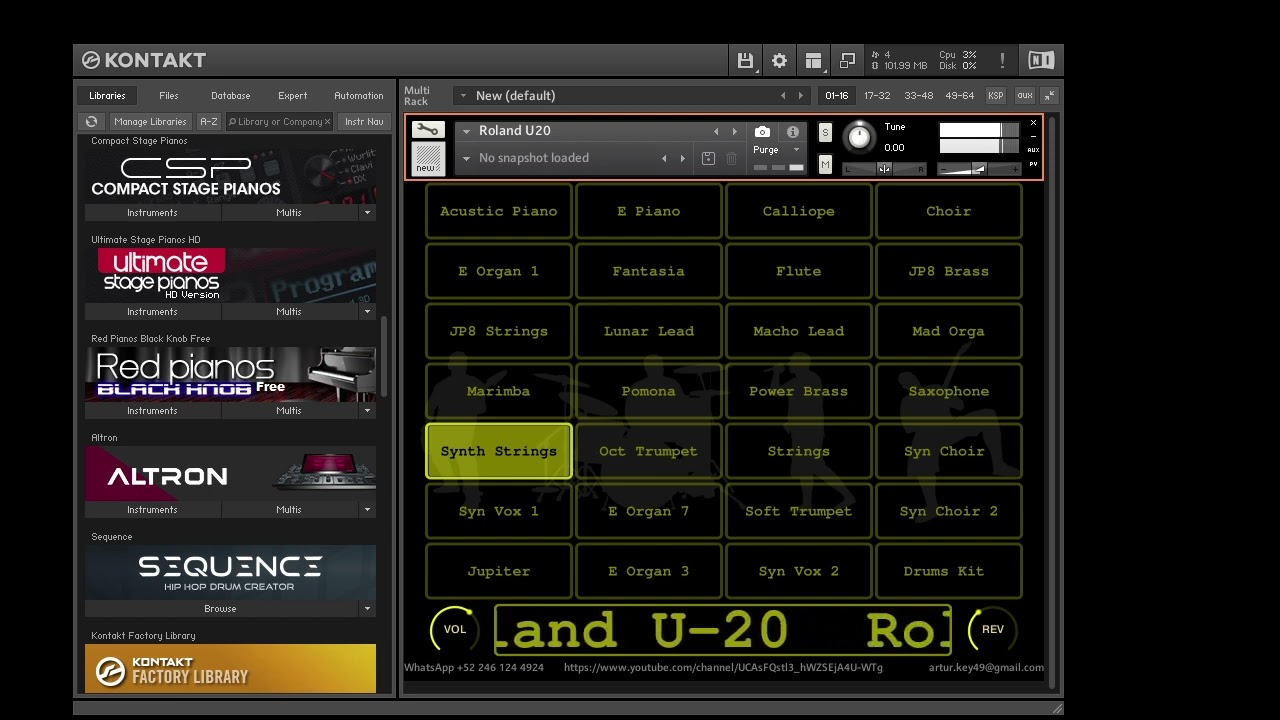Toggle KSP multi script button

coord(996,96)
